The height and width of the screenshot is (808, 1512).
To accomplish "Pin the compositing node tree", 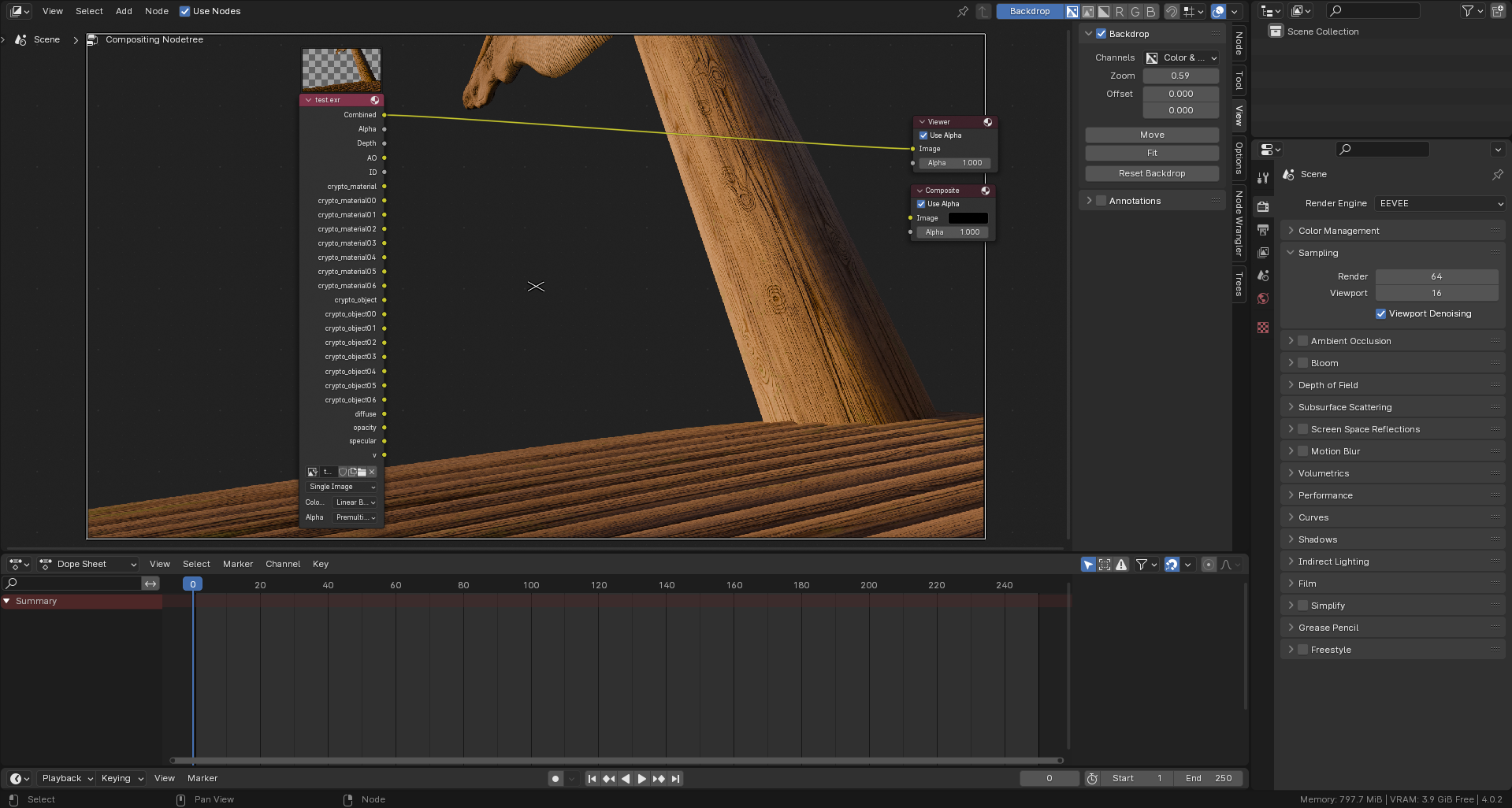I will click(962, 11).
